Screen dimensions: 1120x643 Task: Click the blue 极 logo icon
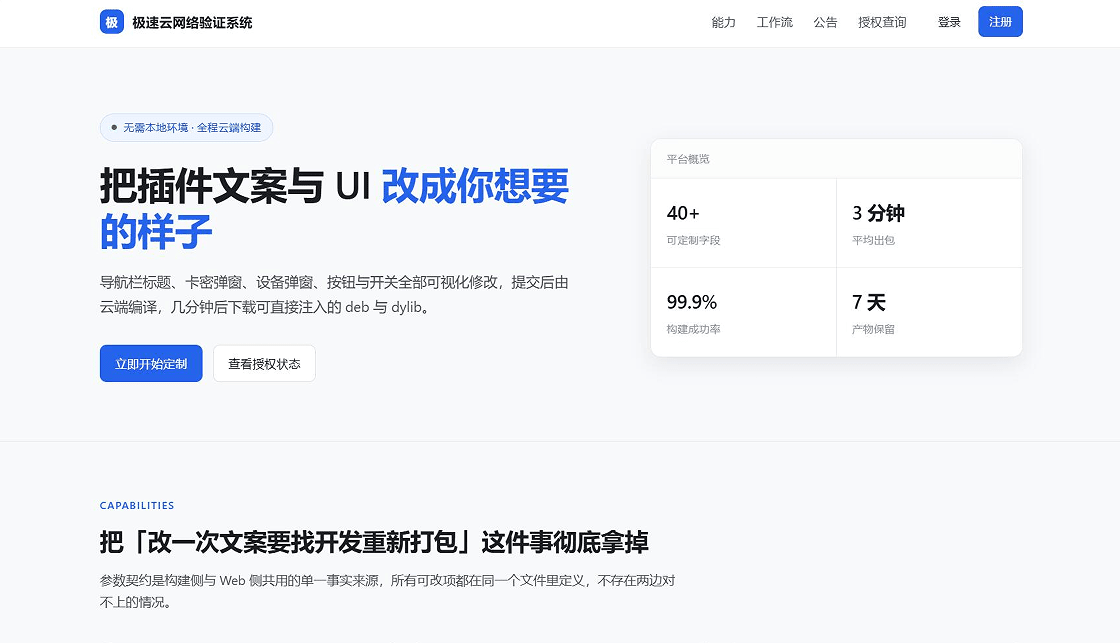tap(111, 22)
